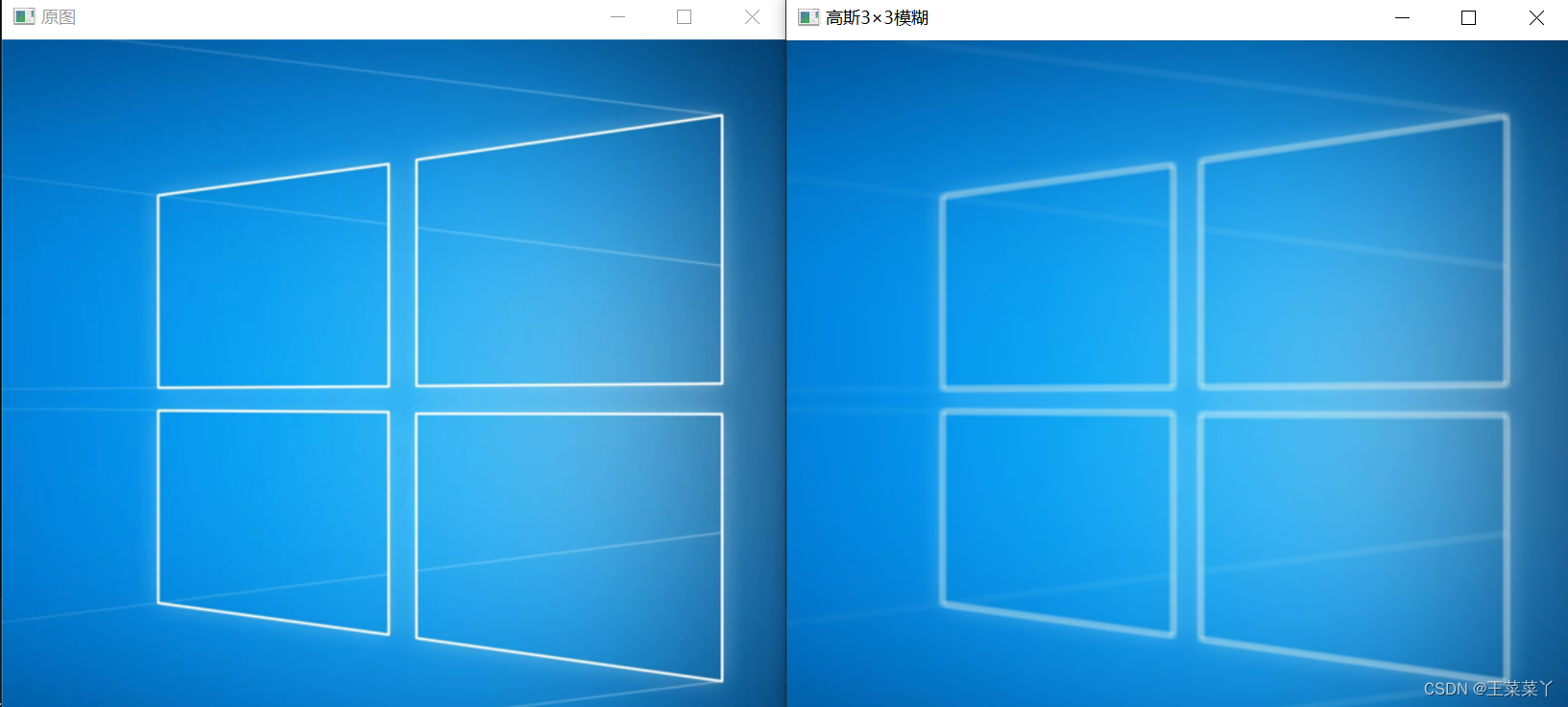Screen dimensions: 1568x707
Task: Click the 原图 title text
Action: click(x=59, y=17)
